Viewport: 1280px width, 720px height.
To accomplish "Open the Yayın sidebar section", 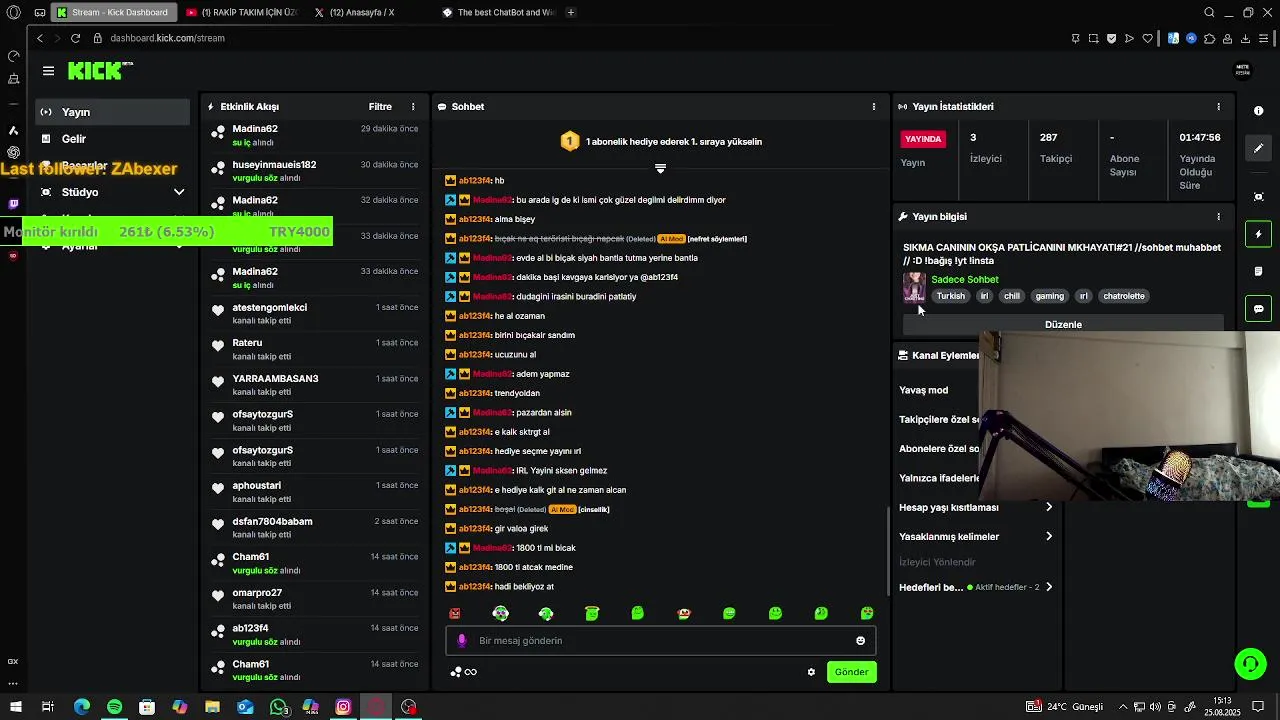I will [x=112, y=112].
